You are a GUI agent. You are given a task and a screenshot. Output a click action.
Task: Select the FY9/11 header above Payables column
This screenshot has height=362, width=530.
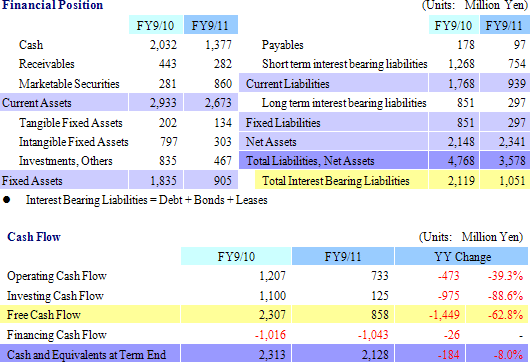pos(505,25)
